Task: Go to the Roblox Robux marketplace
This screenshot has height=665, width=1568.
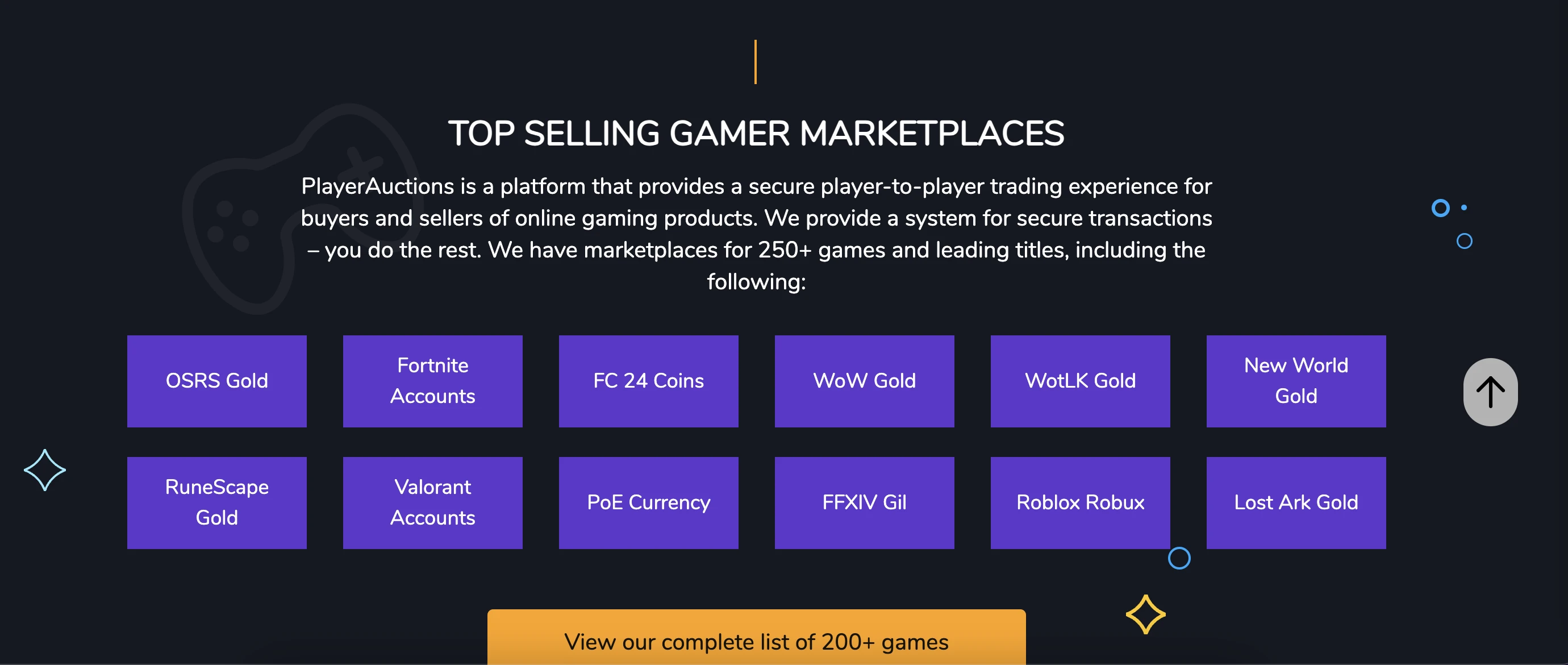Action: coord(1081,503)
